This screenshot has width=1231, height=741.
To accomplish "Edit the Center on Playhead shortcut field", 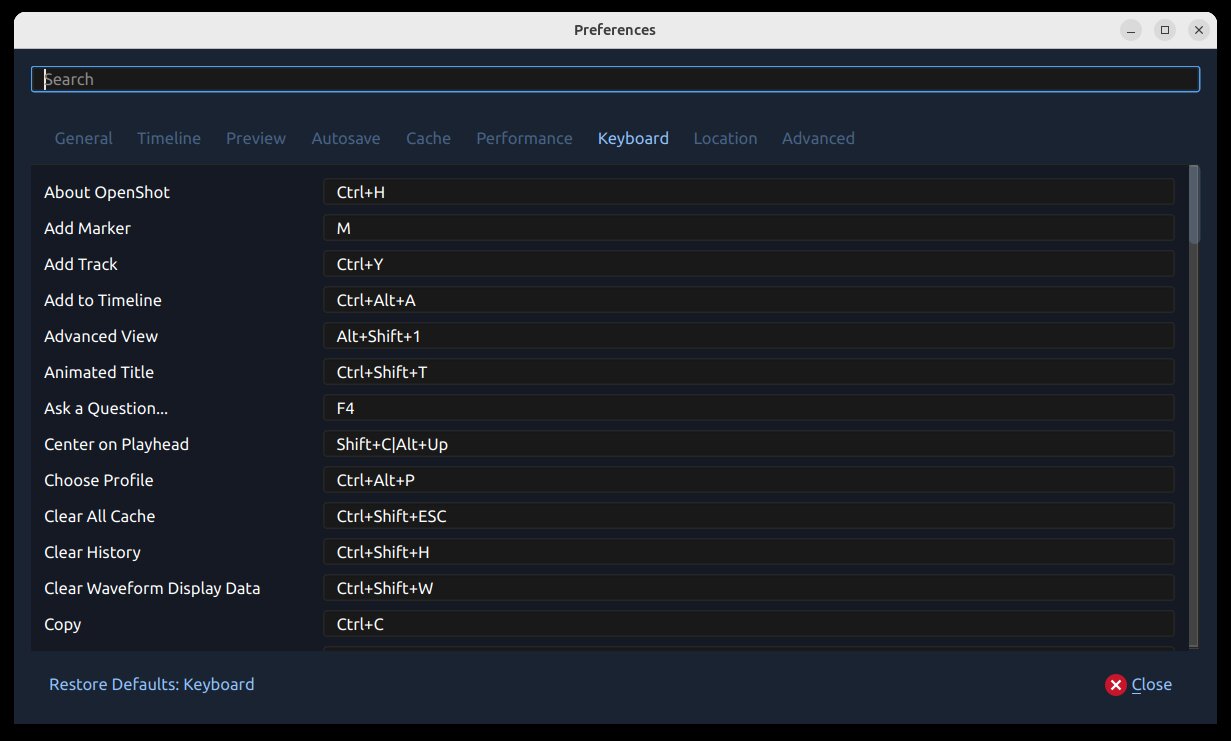I will coord(748,444).
